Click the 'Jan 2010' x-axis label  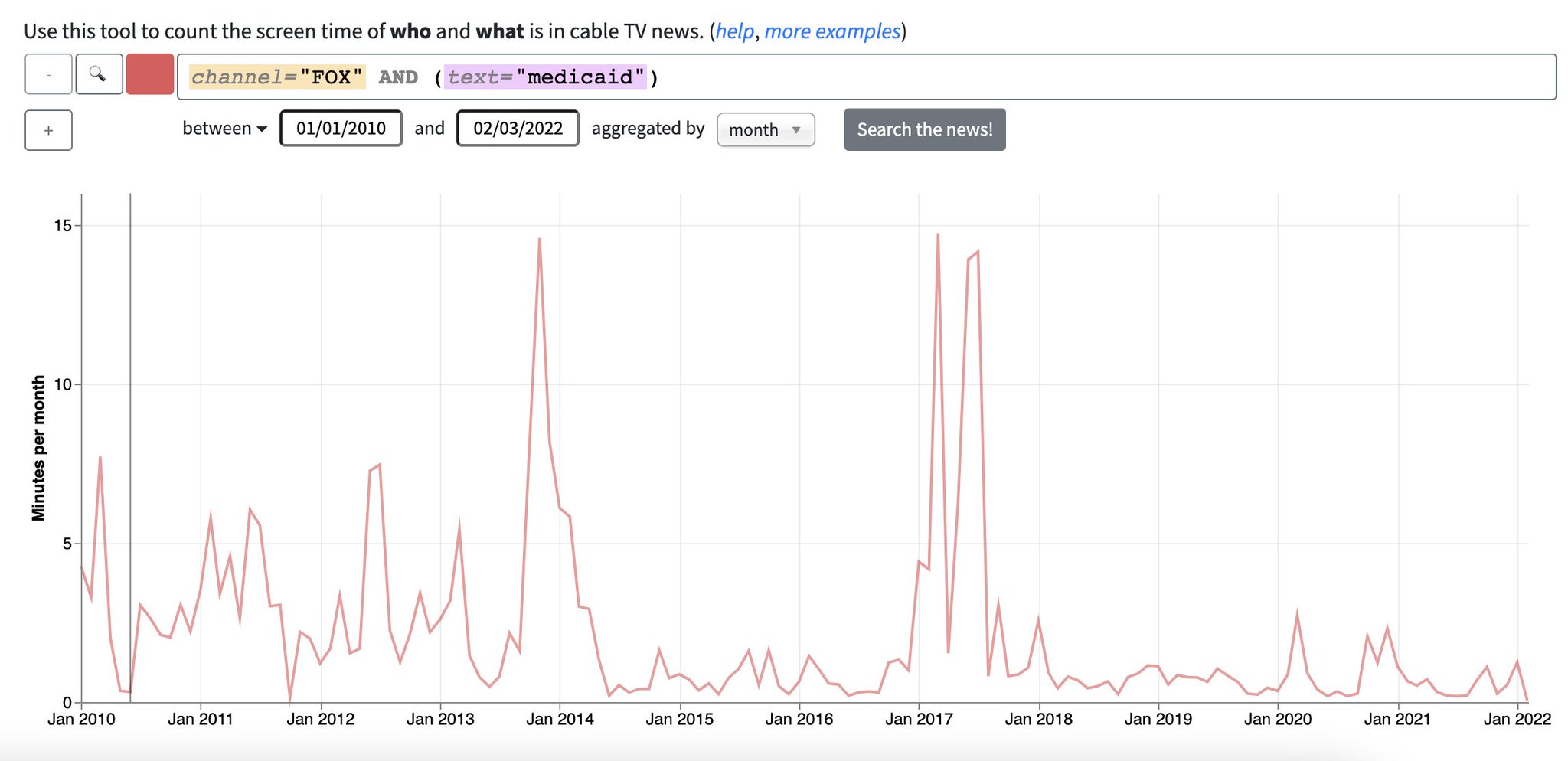81,719
